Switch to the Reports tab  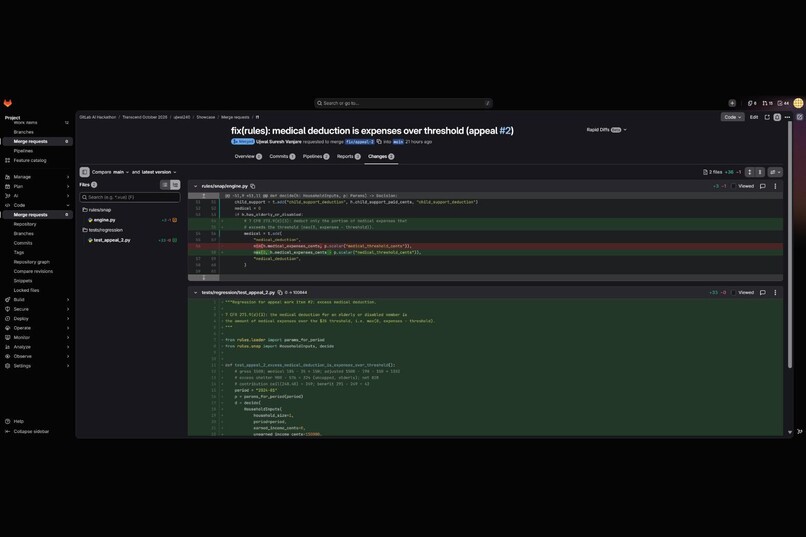[349, 156]
